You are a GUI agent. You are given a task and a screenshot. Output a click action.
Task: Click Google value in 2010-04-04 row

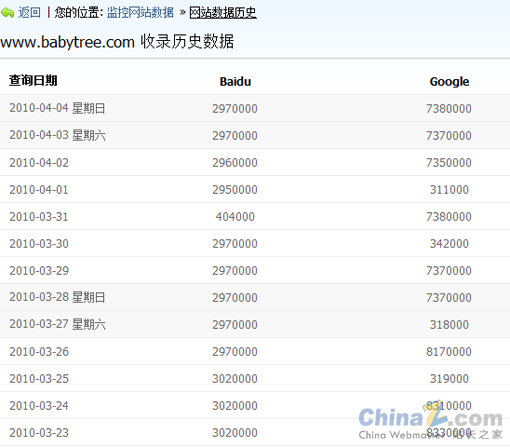pyautogui.click(x=449, y=109)
